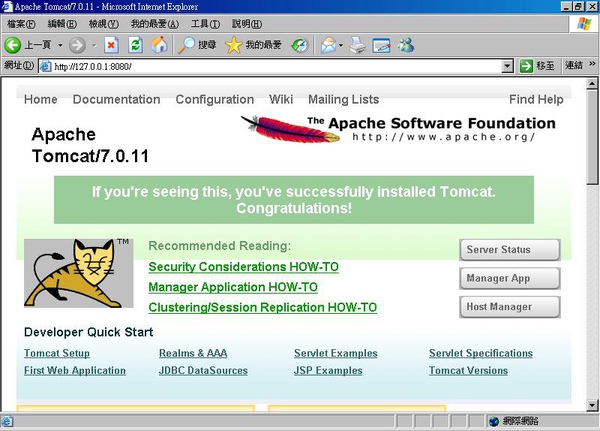Click the Home page icon
This screenshot has height=431, width=600.
tap(159, 45)
